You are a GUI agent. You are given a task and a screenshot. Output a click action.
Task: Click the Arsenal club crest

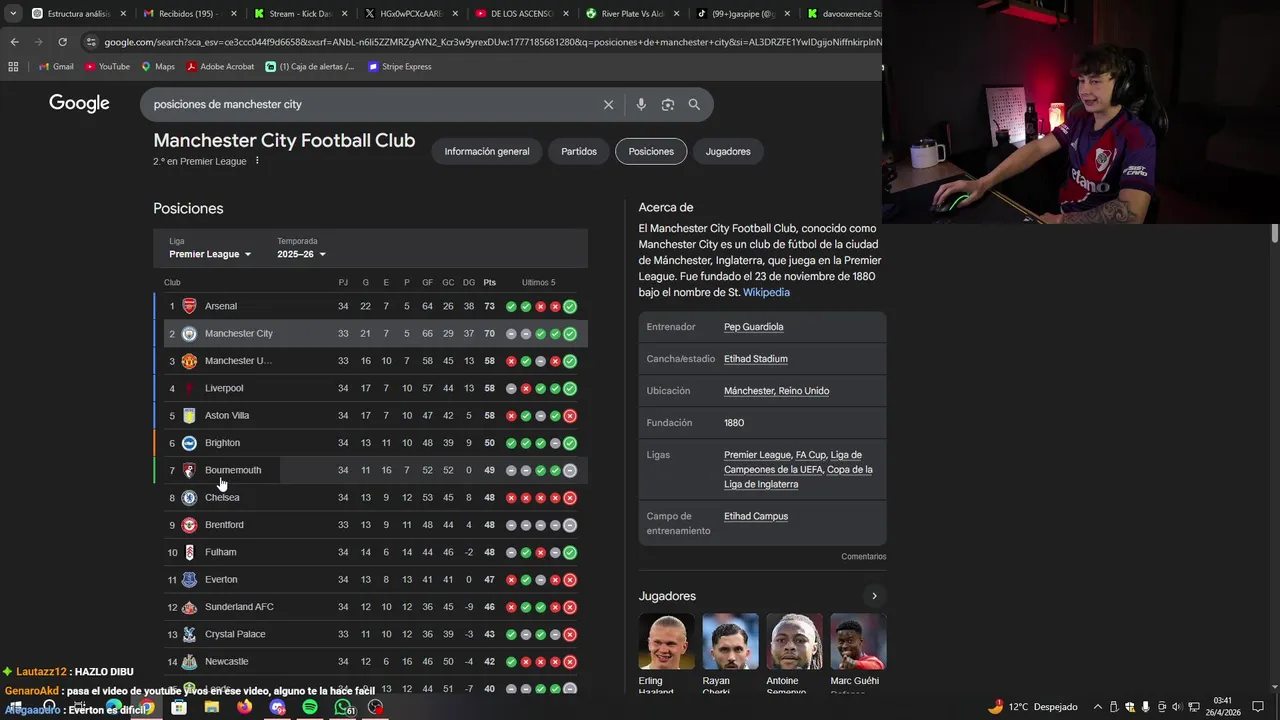pos(189,306)
